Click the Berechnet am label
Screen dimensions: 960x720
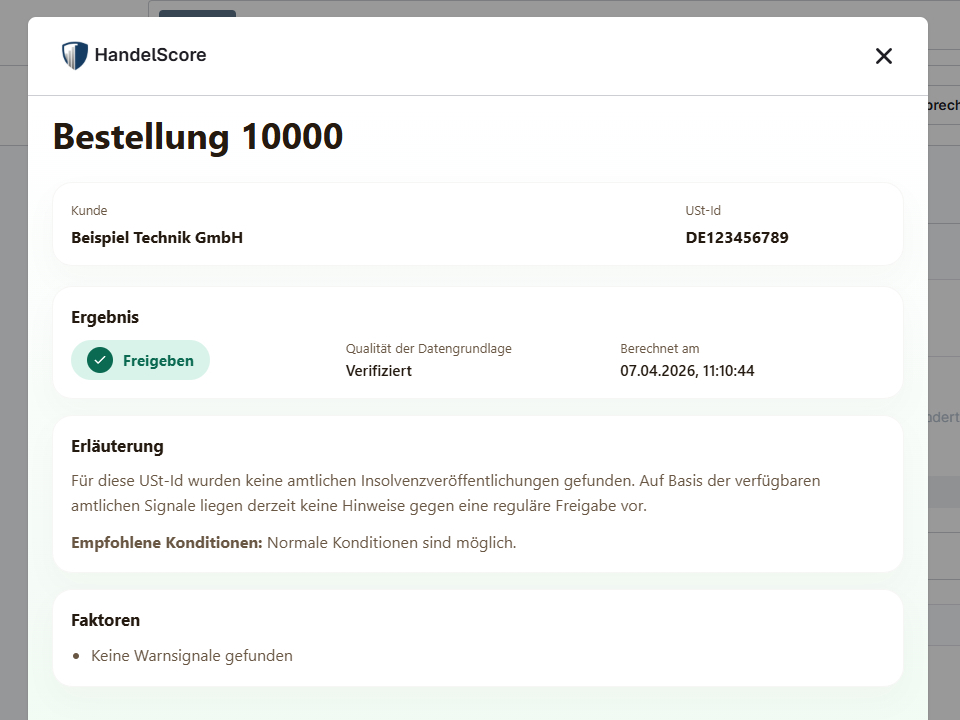(x=659, y=348)
